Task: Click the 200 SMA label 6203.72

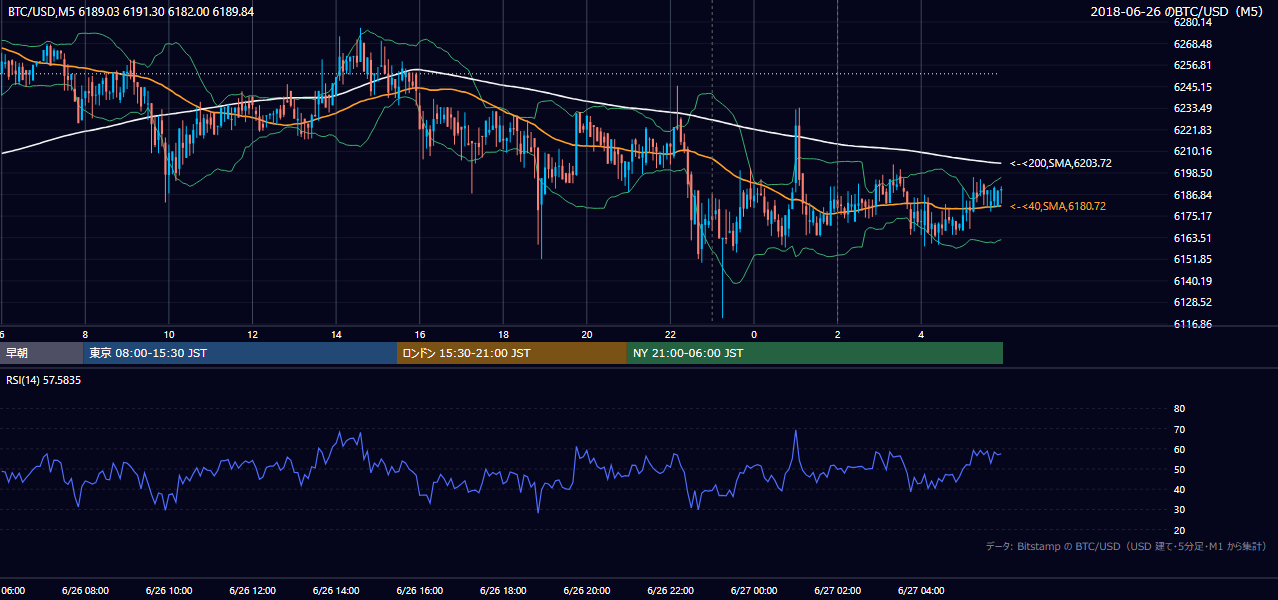Action: point(1061,163)
